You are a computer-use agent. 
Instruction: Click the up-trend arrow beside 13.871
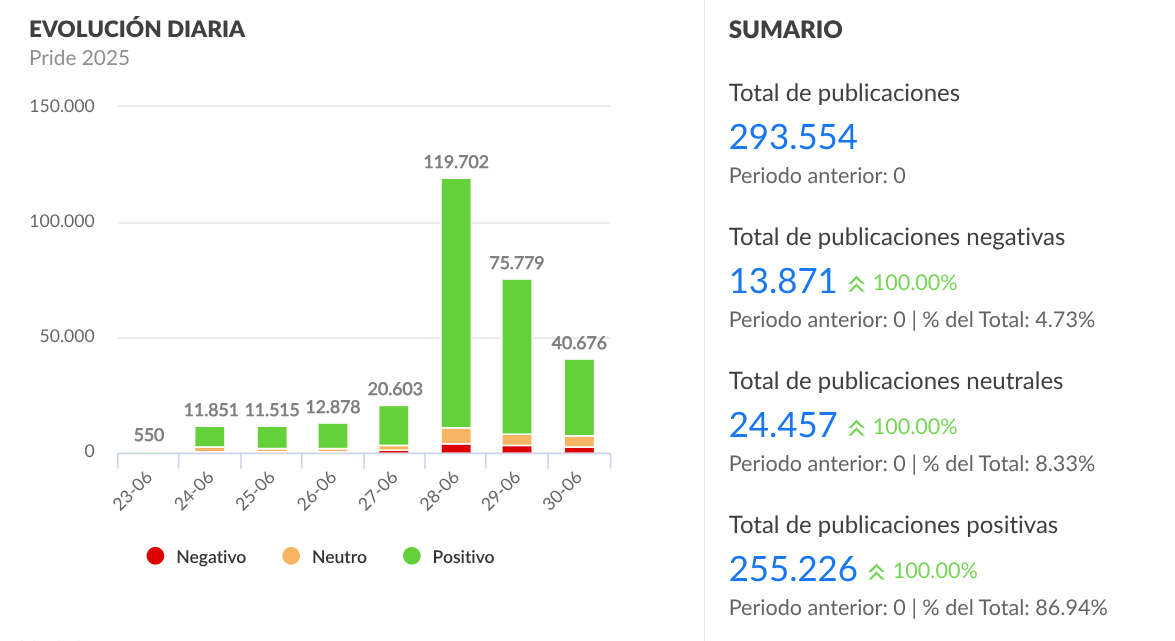pos(857,283)
